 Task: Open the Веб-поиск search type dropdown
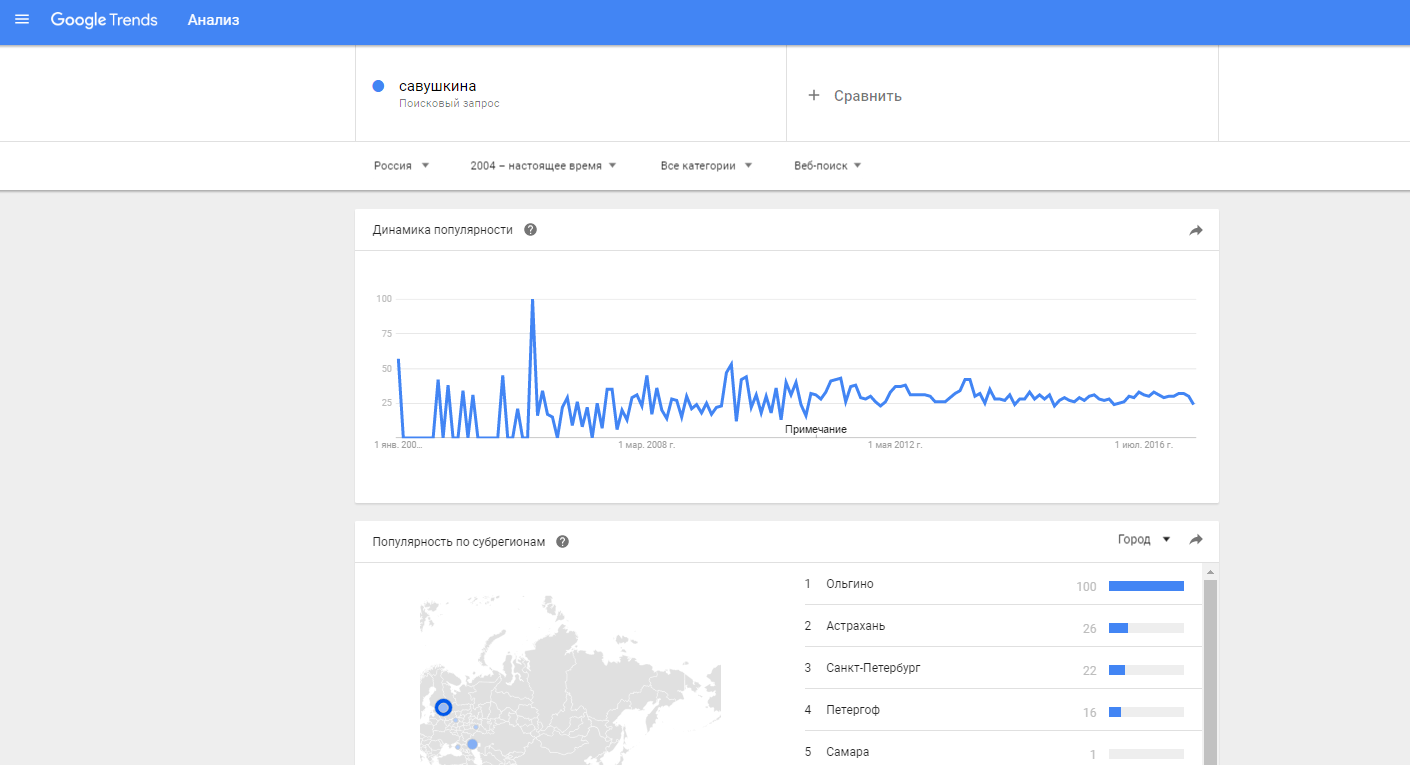(827, 166)
